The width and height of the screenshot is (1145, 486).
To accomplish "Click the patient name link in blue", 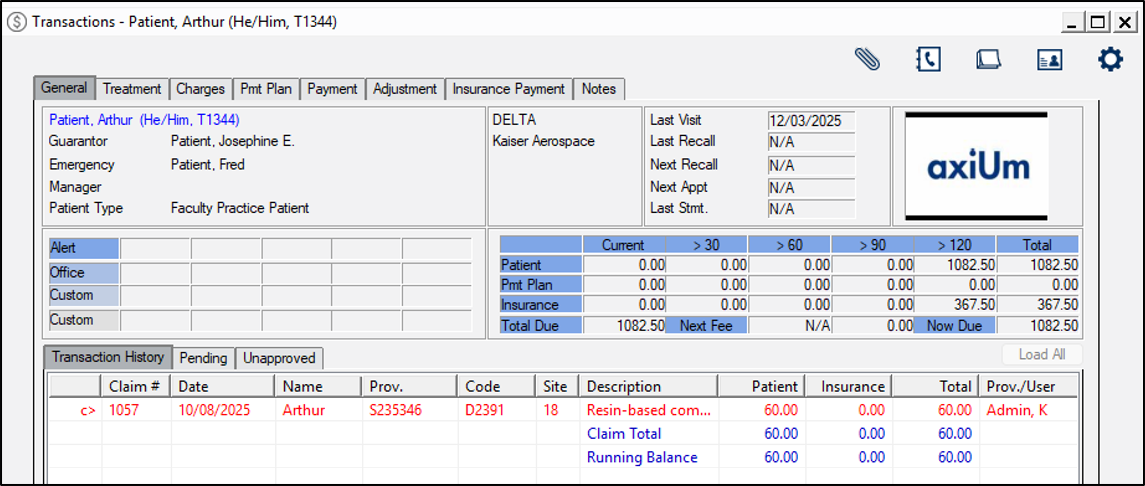I will (144, 119).
